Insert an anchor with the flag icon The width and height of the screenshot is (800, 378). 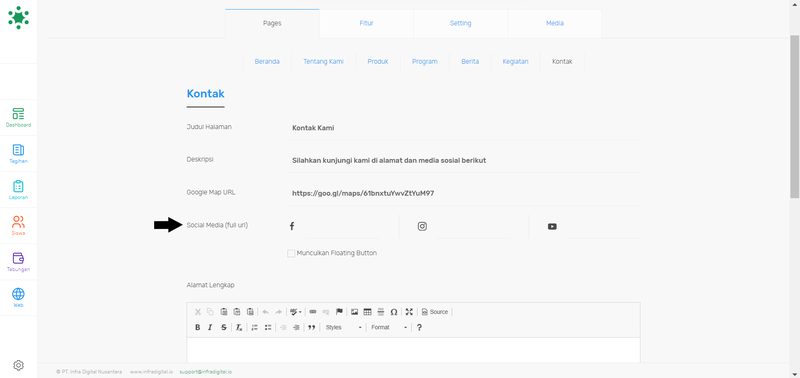(x=339, y=312)
